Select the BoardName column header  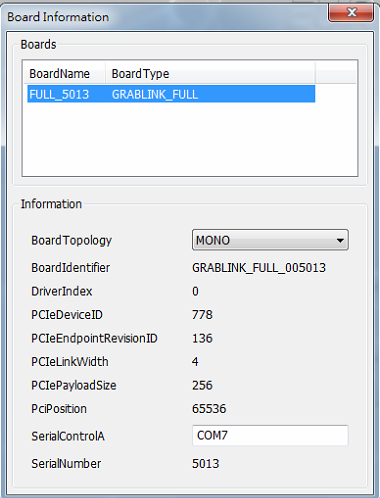(x=65, y=74)
